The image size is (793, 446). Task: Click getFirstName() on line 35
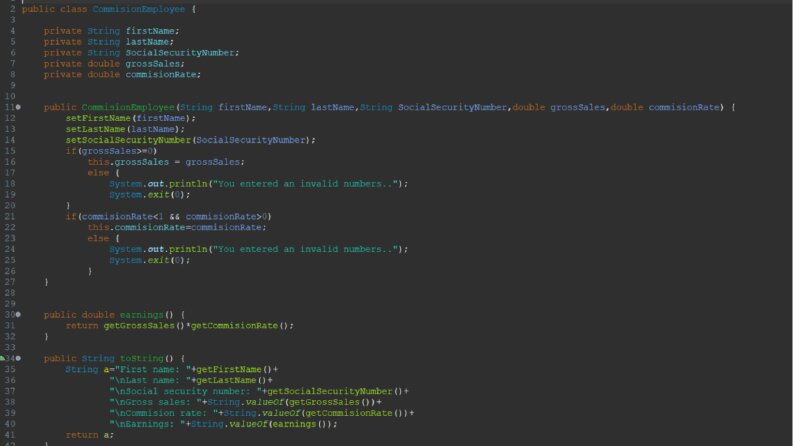tap(234, 369)
